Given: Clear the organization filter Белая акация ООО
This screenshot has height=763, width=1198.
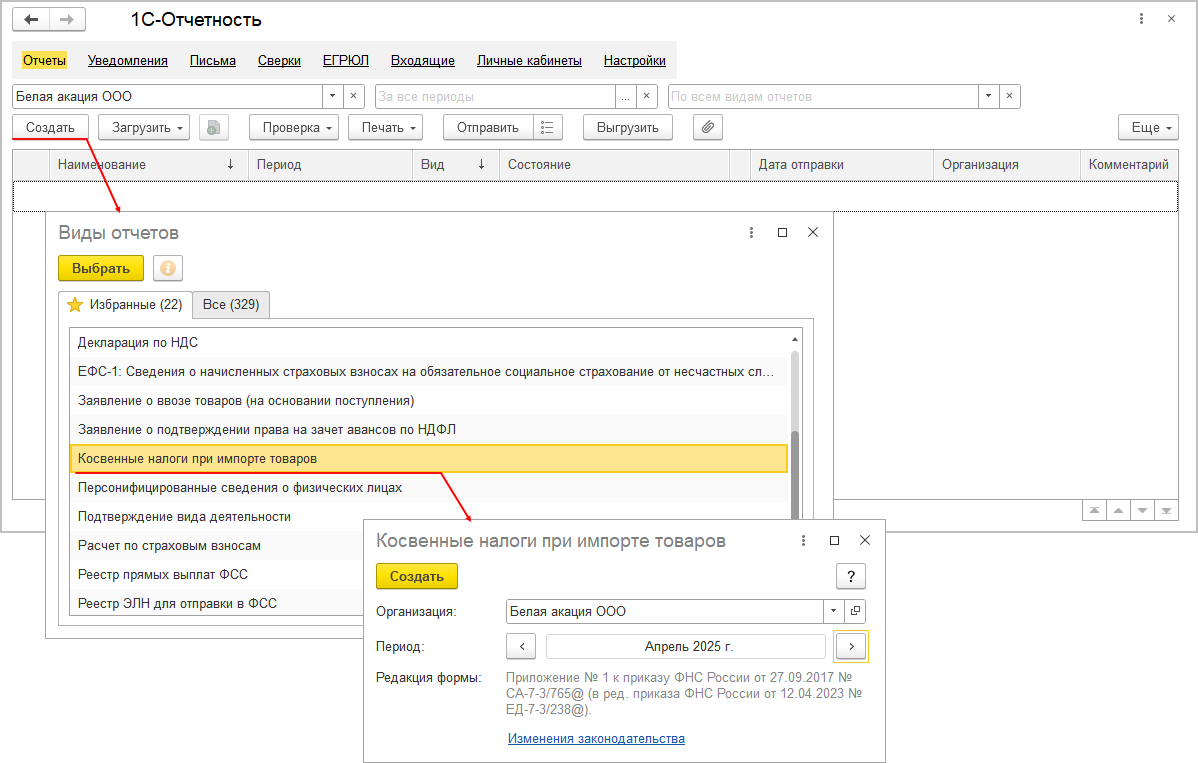Looking at the screenshot, I should [353, 96].
